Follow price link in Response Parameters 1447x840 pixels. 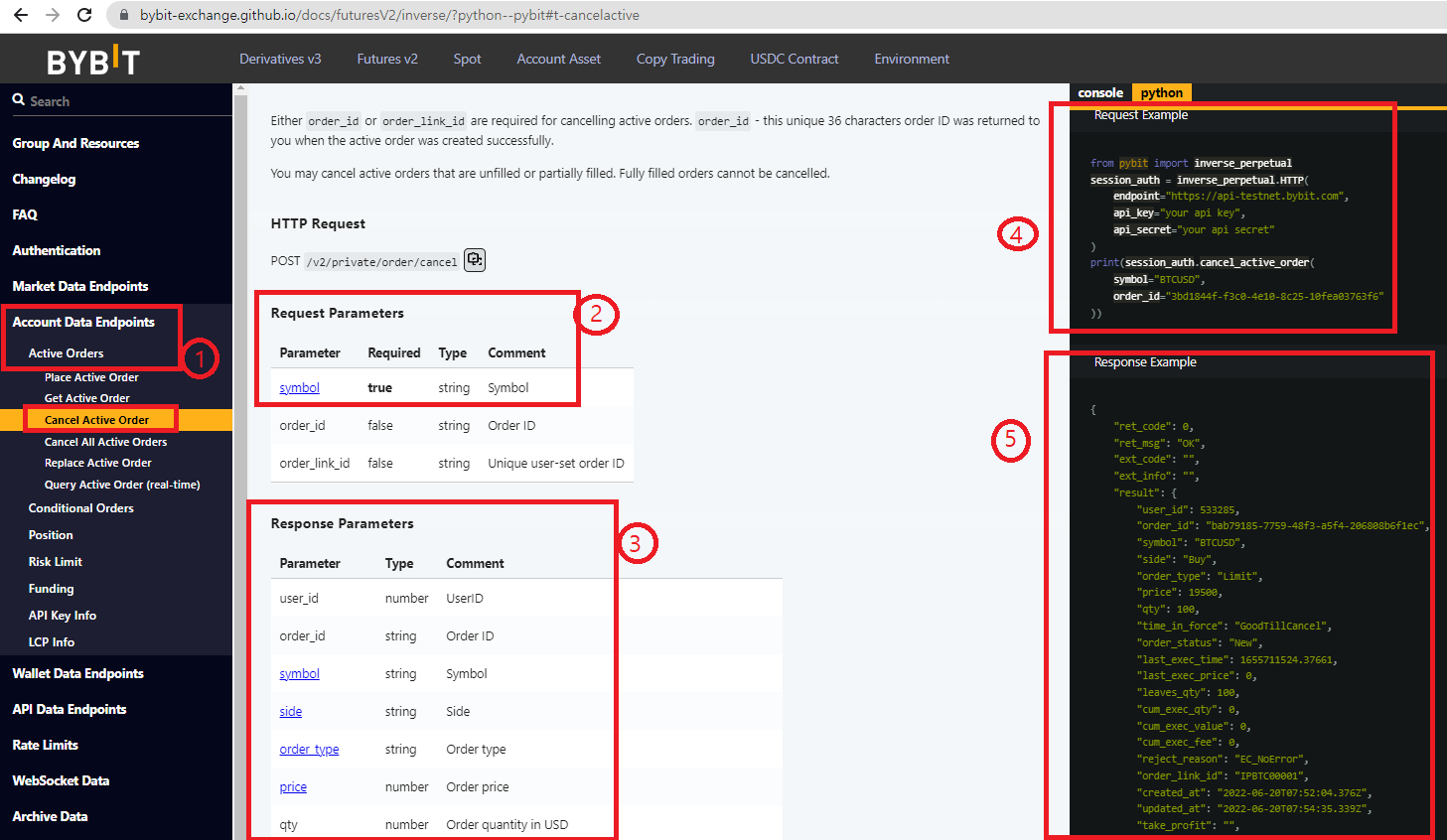[x=293, y=787]
